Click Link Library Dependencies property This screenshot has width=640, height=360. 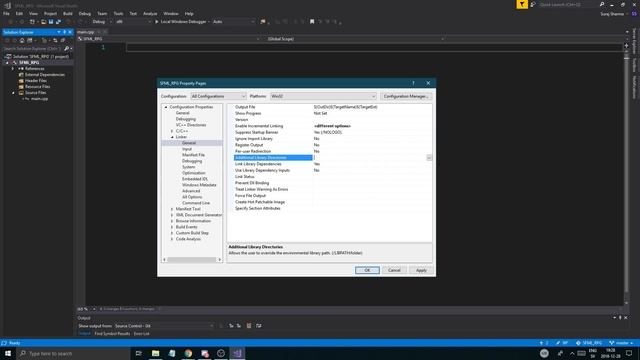click(x=332, y=164)
